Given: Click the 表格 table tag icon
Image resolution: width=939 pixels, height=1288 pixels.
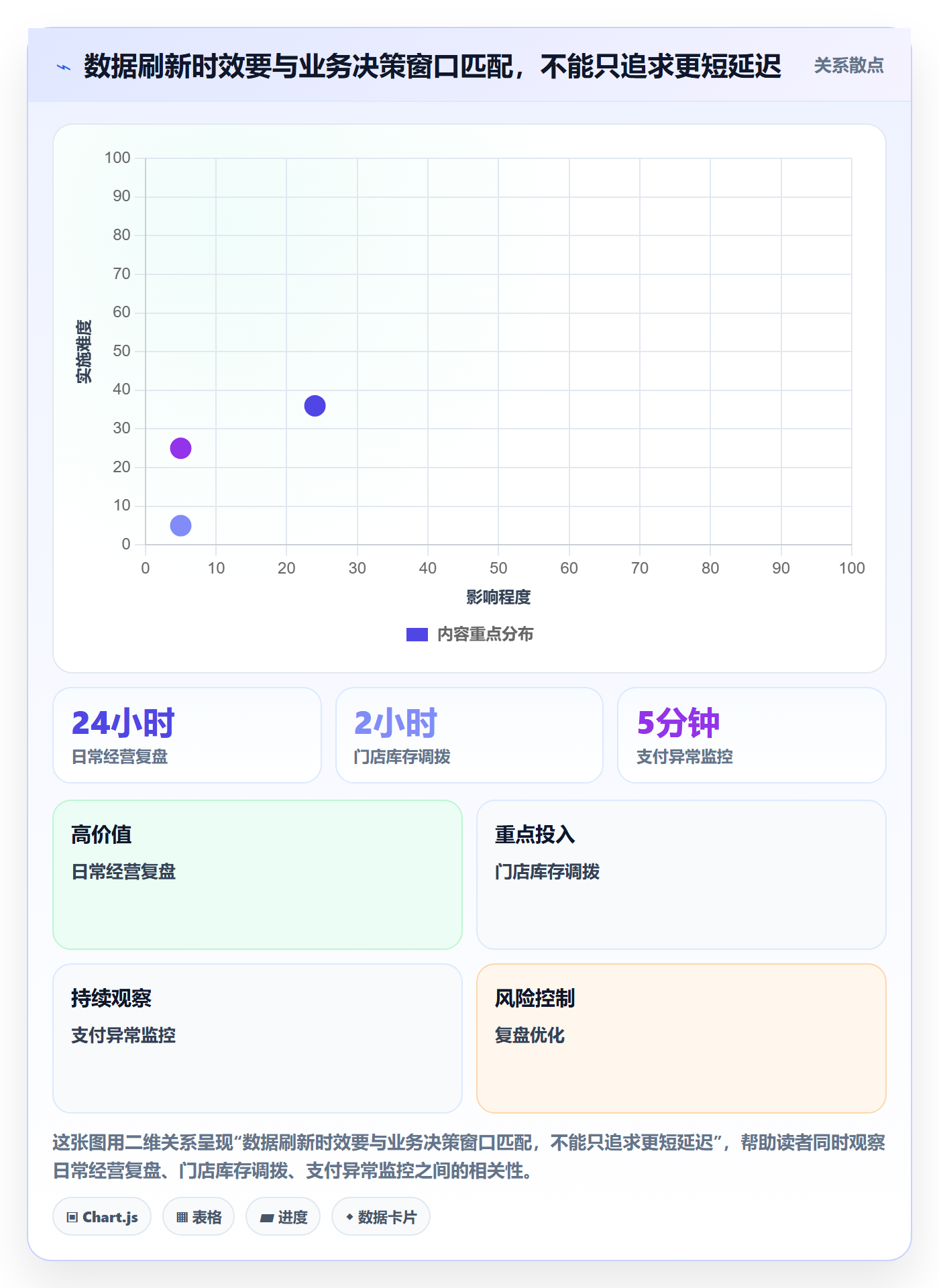Looking at the screenshot, I should pyautogui.click(x=182, y=1218).
